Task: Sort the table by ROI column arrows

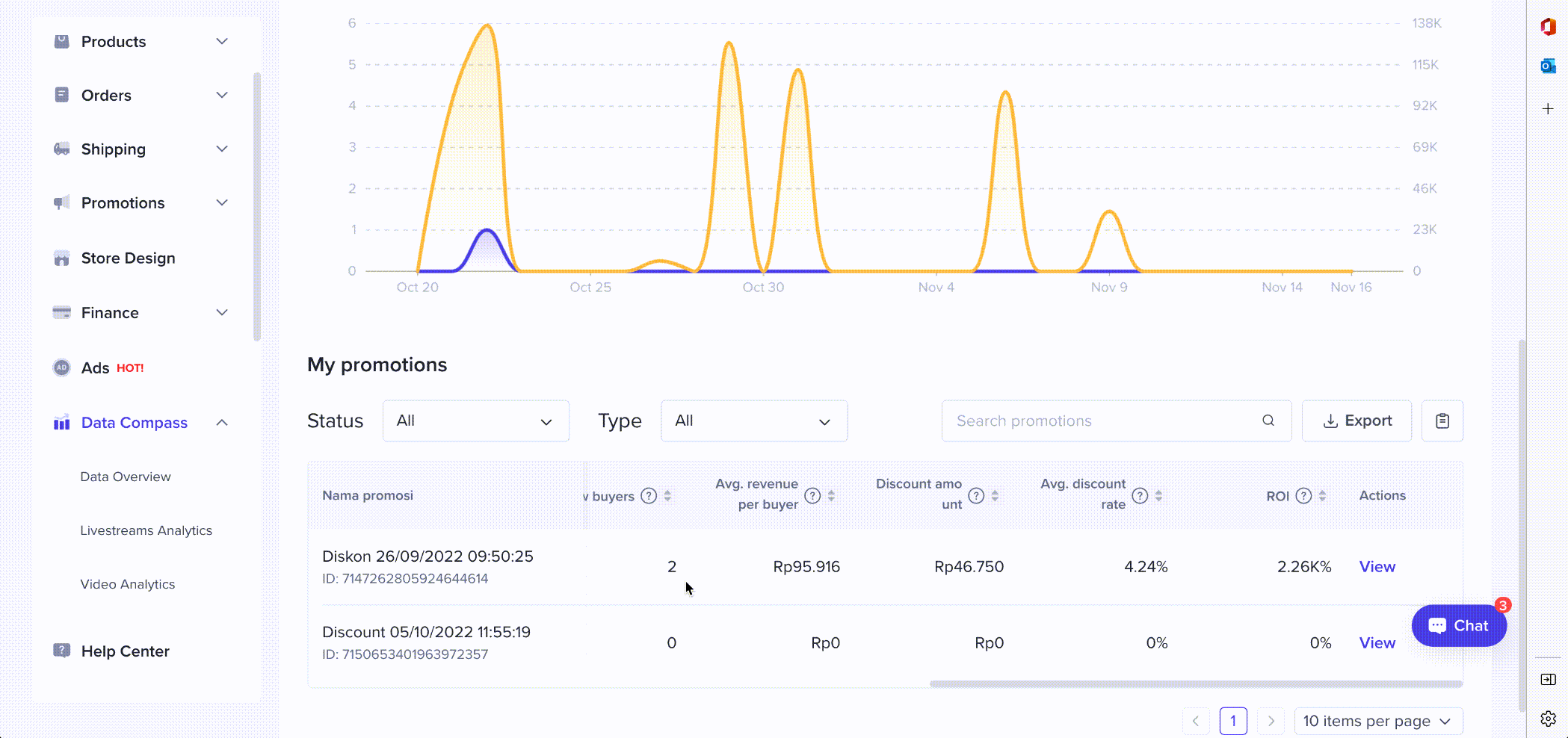Action: click(1322, 496)
